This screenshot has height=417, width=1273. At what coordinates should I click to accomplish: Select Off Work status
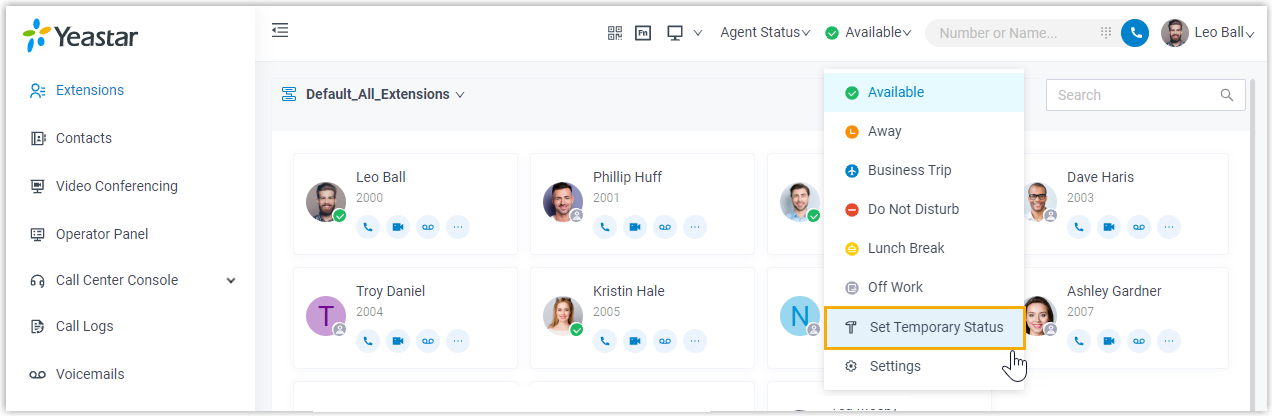pyautogui.click(x=924, y=287)
